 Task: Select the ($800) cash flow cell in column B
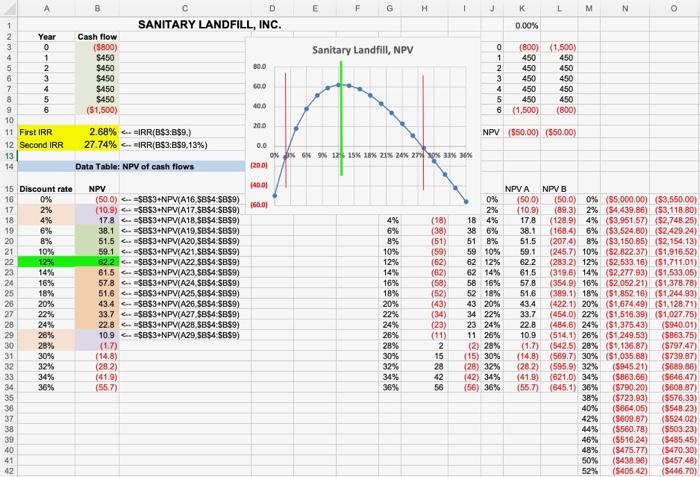point(97,47)
